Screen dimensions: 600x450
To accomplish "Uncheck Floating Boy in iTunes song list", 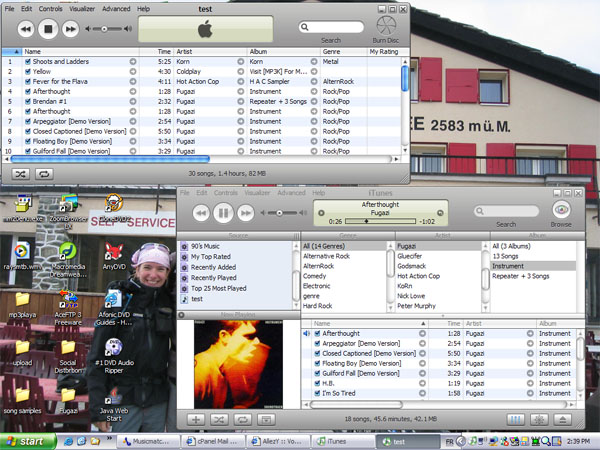I will (317, 364).
